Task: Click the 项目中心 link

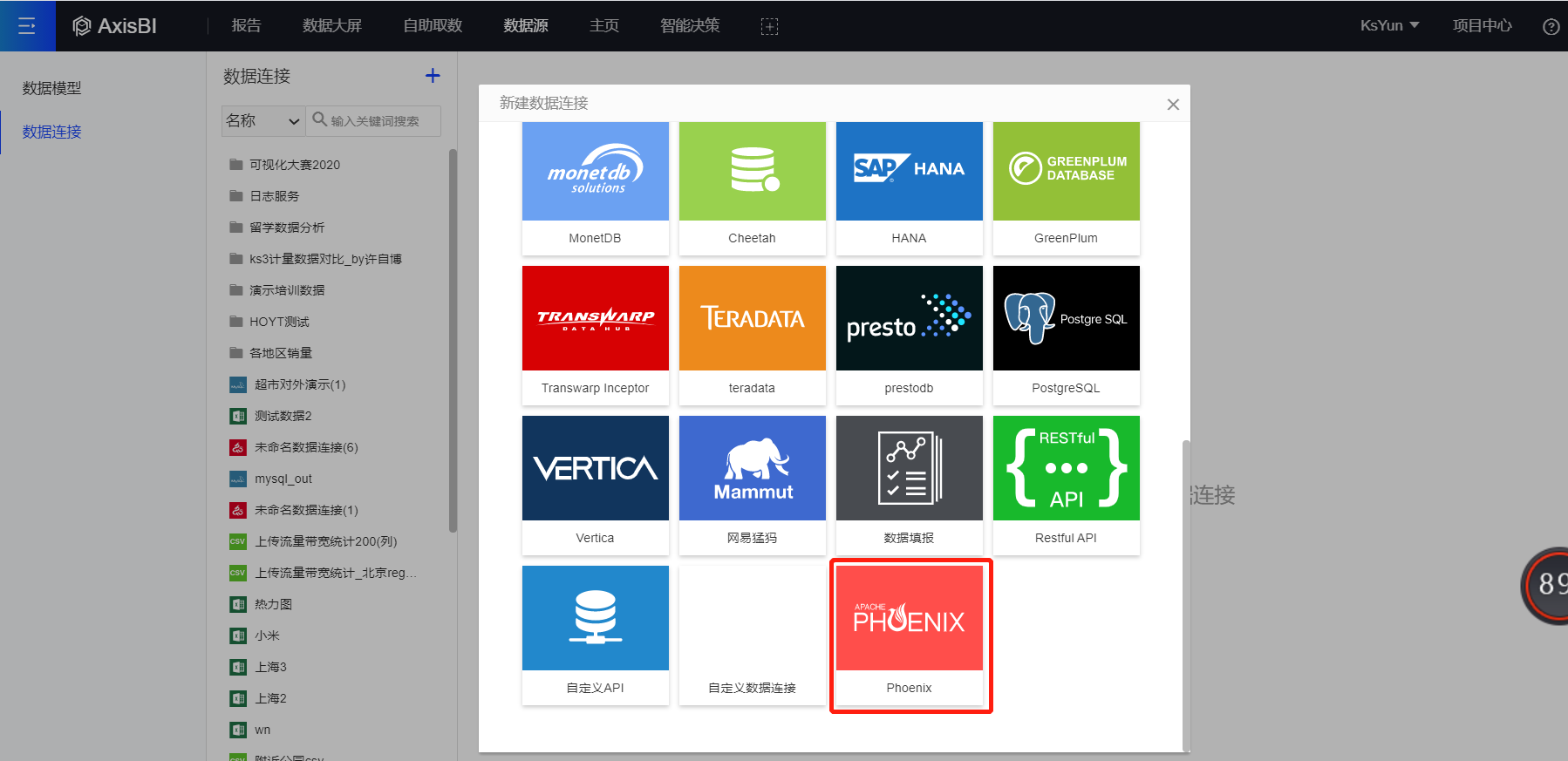Action: pyautogui.click(x=1482, y=25)
